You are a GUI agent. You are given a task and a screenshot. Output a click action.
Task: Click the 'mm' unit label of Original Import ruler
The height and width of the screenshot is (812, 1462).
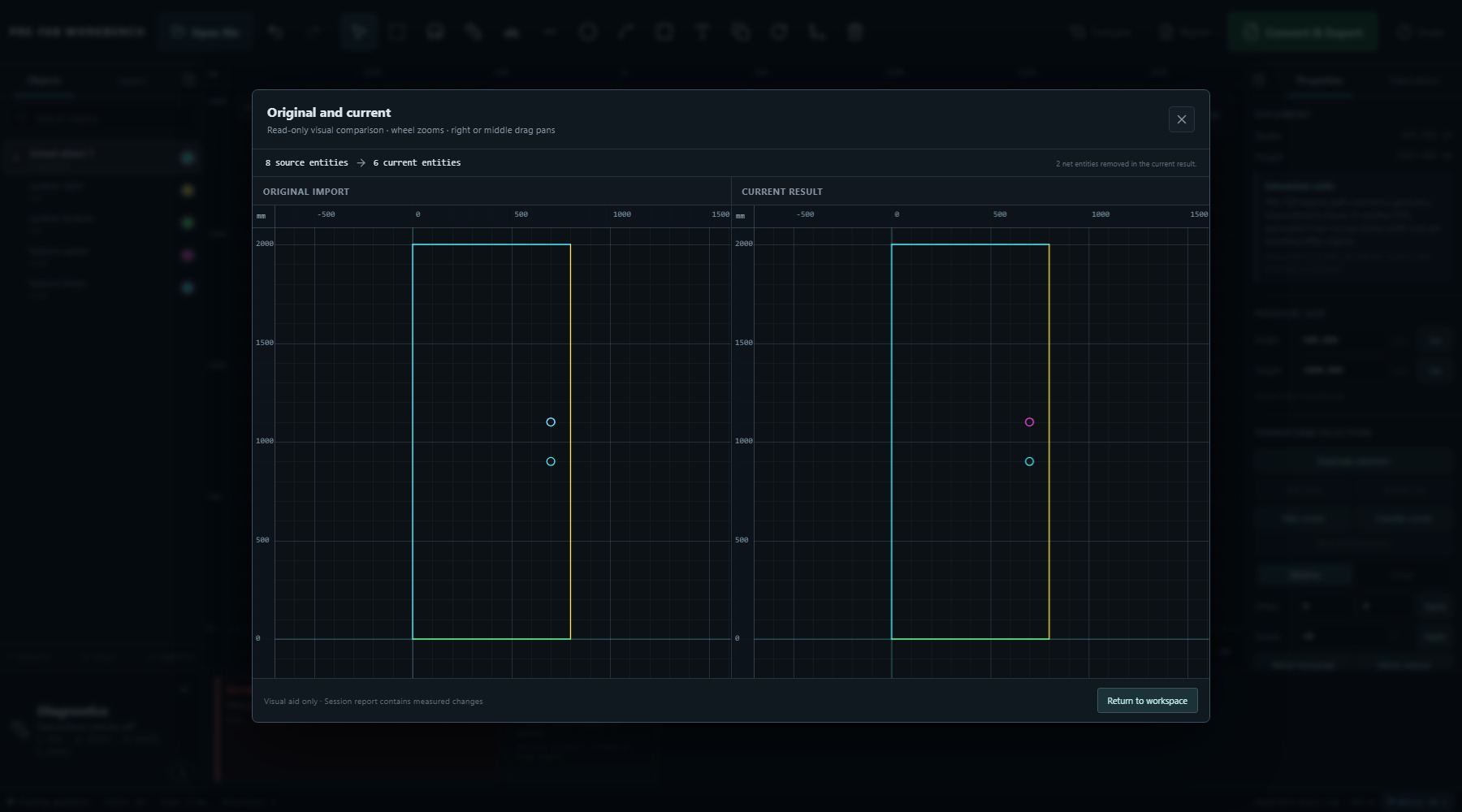[x=261, y=216]
